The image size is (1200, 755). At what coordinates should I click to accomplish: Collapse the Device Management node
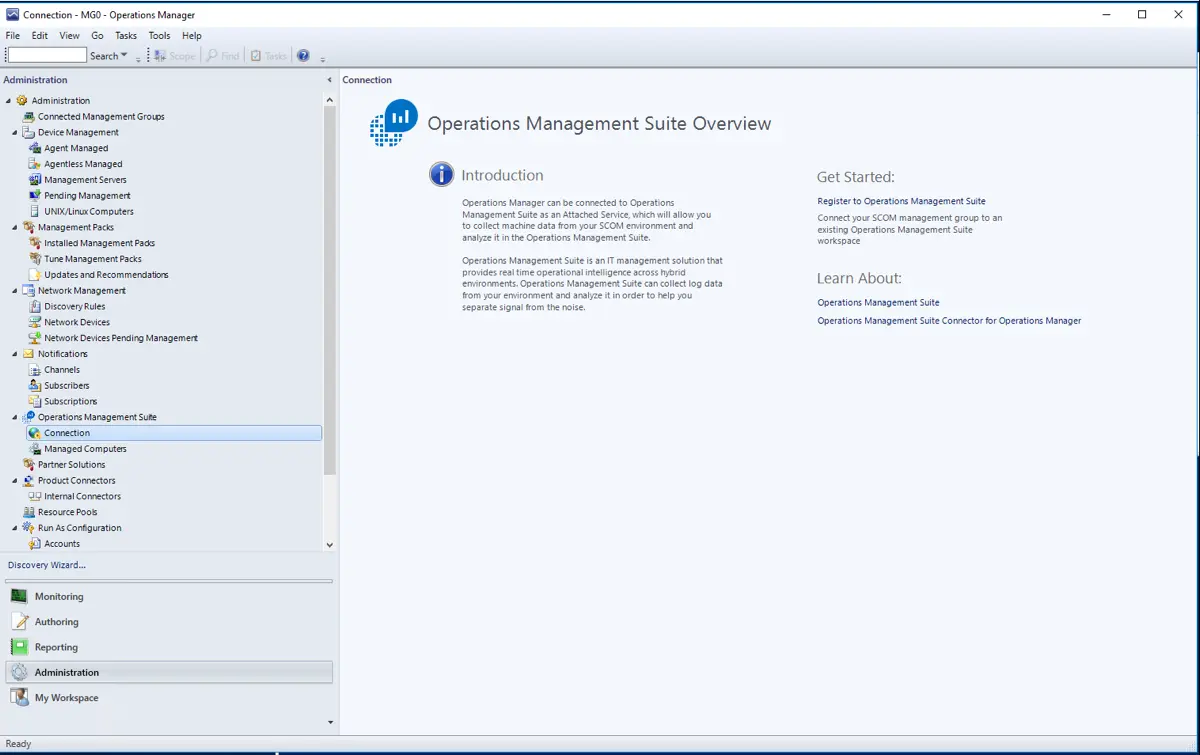15,132
